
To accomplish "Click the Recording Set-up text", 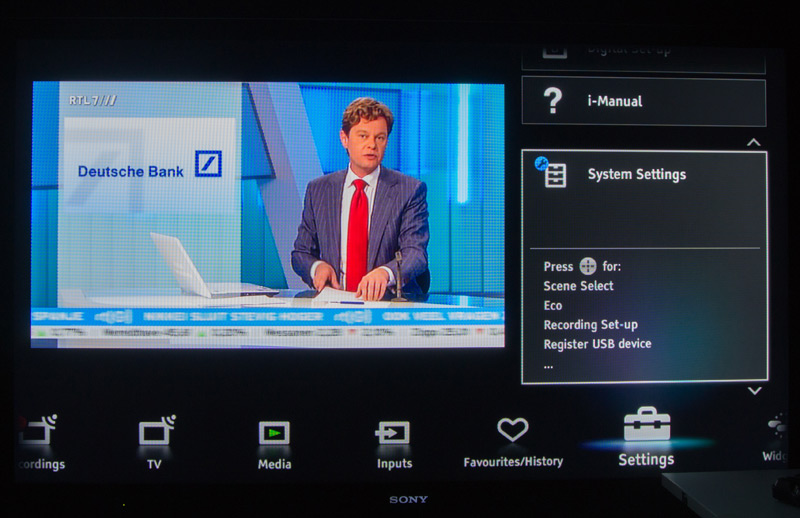I will click(590, 325).
